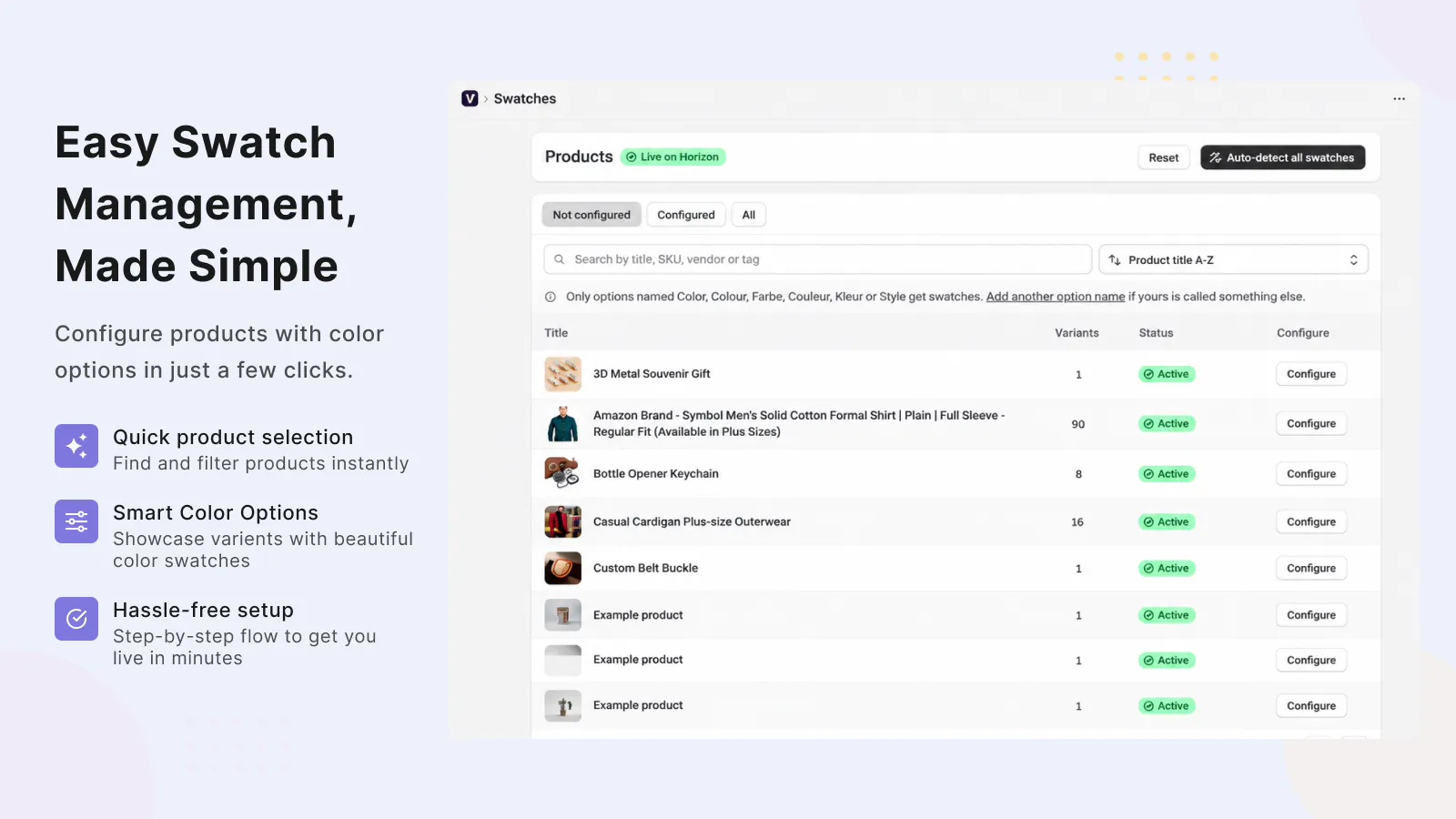Click the Live on Horizon status badge
1456x819 pixels.
672,157
